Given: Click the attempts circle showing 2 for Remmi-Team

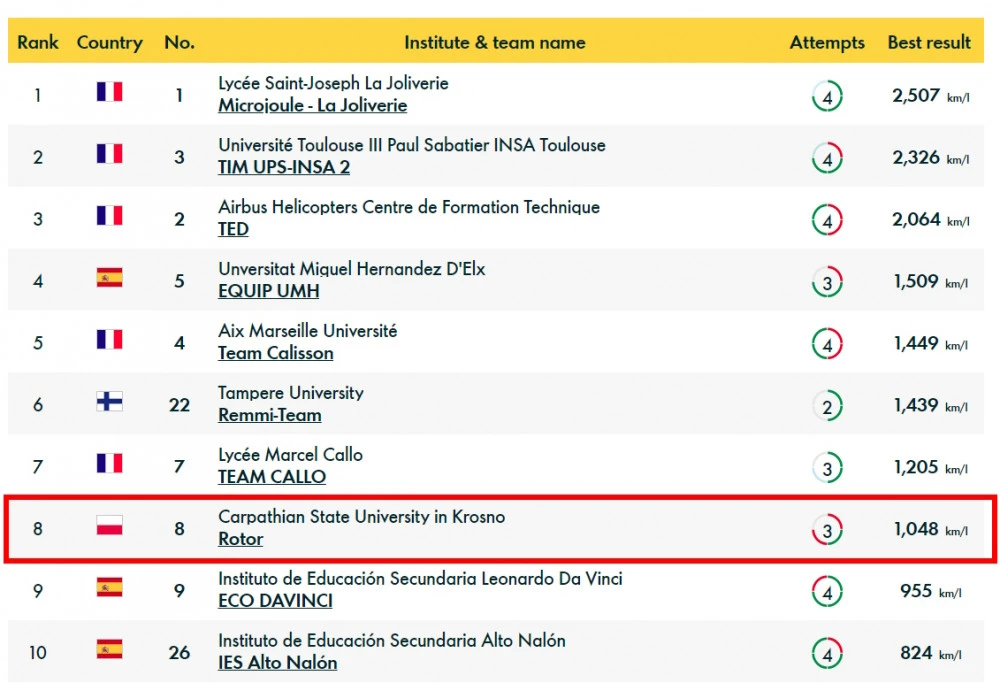Looking at the screenshot, I should pos(827,406).
